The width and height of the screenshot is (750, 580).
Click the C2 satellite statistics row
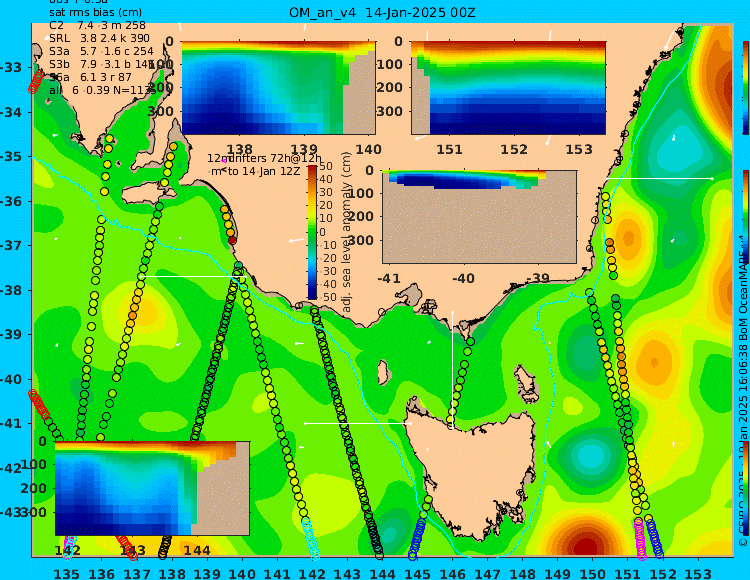97,25
